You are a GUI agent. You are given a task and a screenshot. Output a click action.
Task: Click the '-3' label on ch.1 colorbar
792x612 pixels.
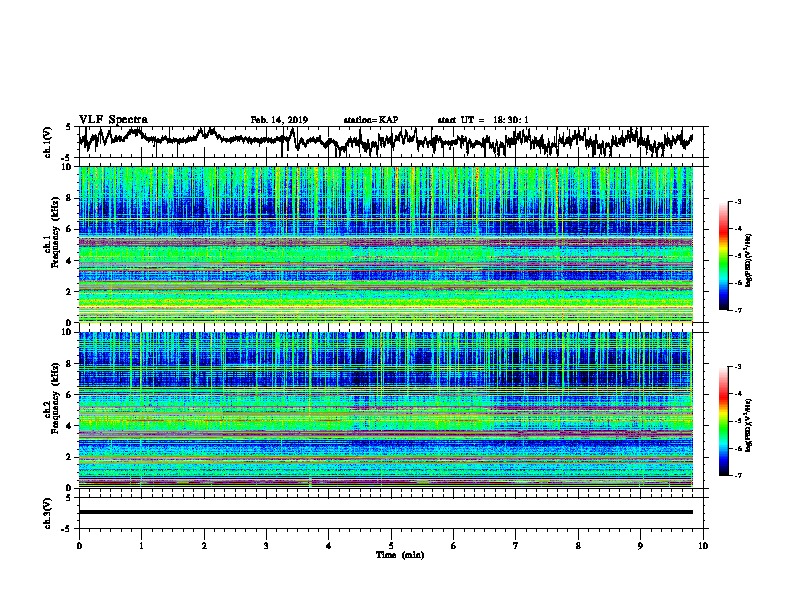[737, 202]
